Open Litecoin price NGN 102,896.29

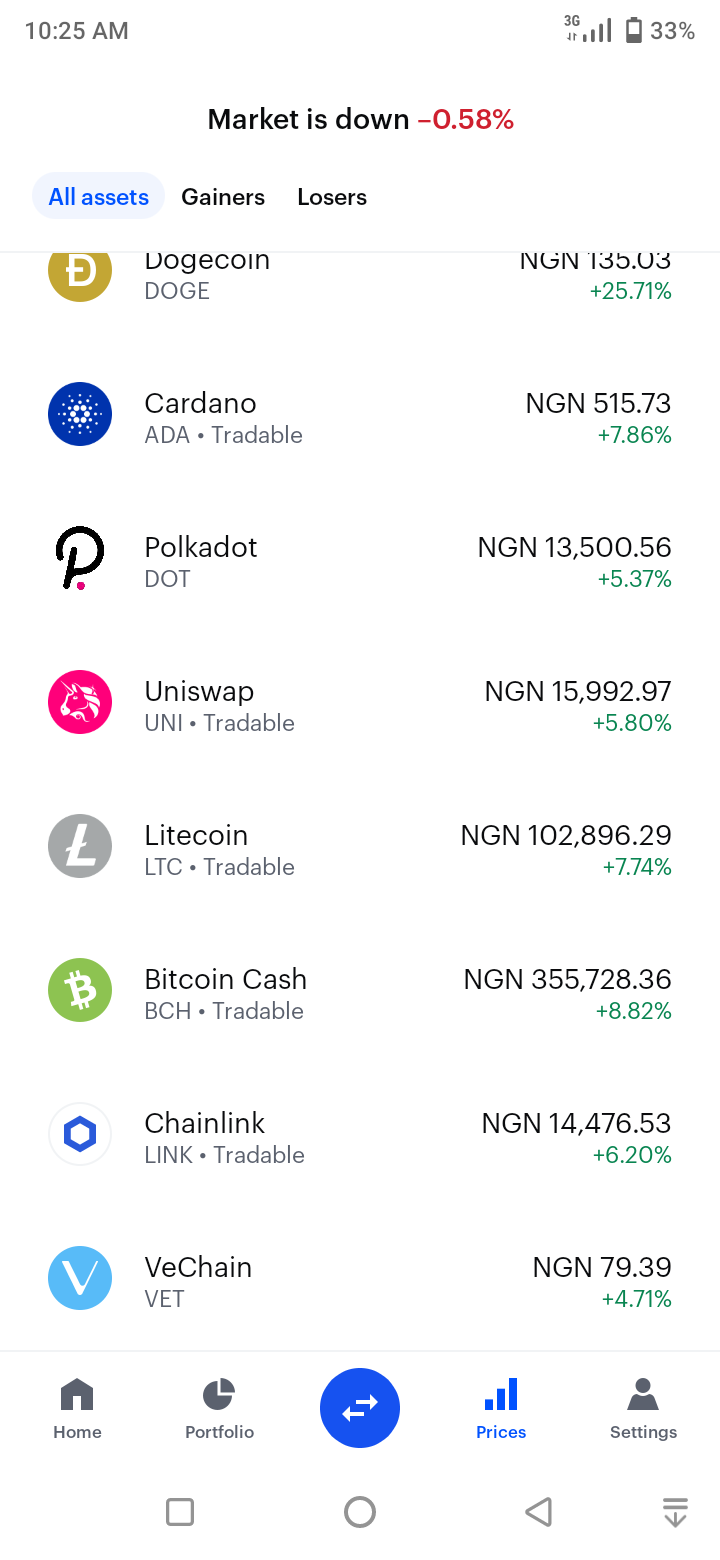click(x=566, y=835)
